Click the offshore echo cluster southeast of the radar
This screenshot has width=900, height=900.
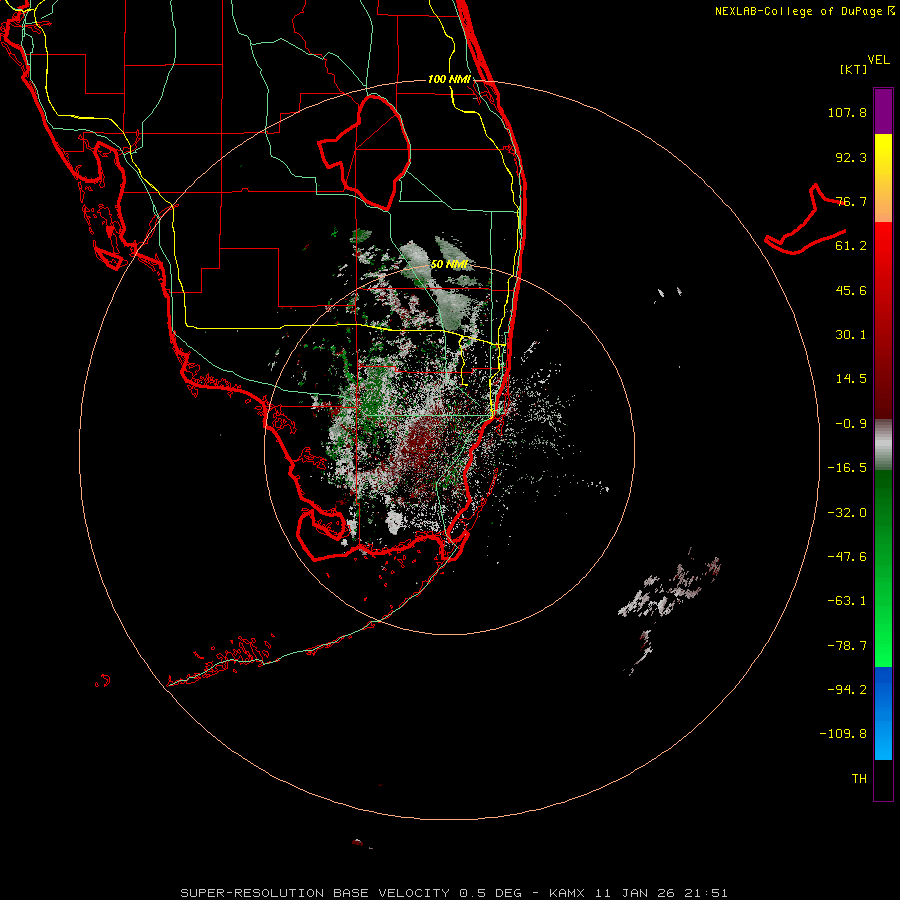672,591
